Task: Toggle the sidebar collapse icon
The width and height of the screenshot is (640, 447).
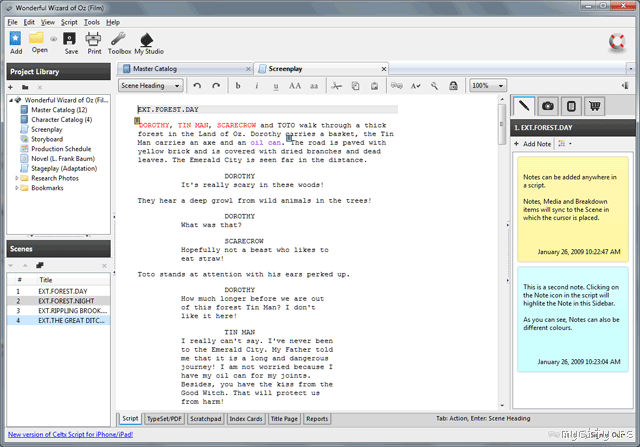Action: (625, 85)
